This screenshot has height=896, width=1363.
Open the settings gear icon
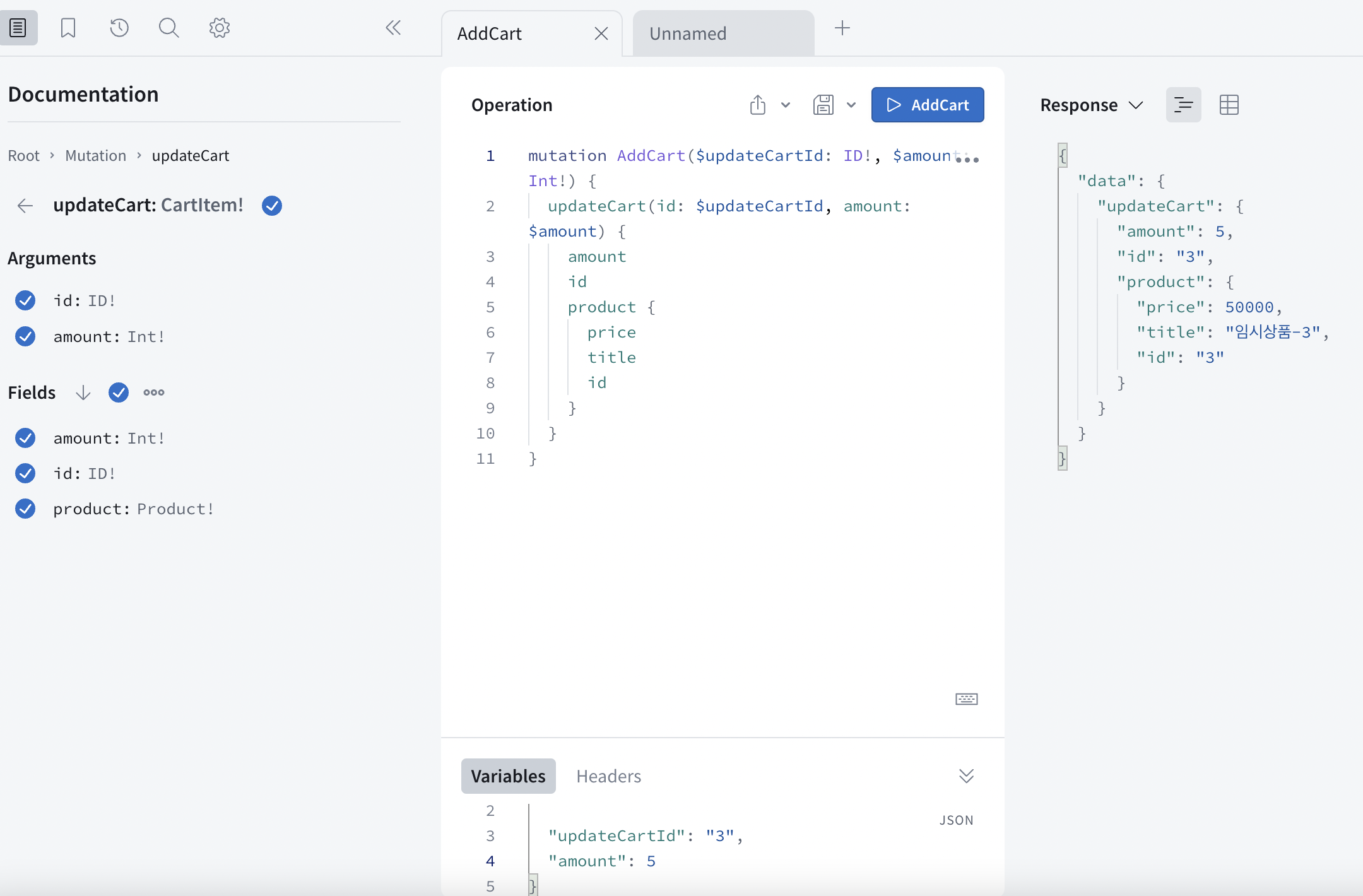coord(219,28)
